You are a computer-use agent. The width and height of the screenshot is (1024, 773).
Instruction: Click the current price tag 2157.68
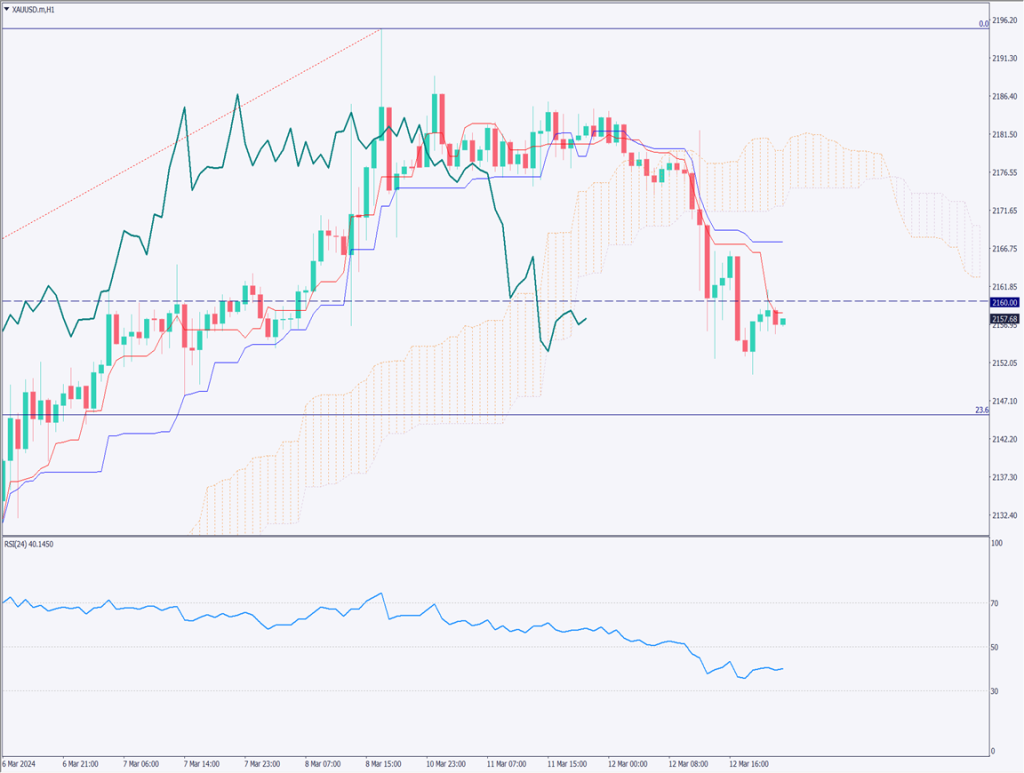[x=1004, y=318]
